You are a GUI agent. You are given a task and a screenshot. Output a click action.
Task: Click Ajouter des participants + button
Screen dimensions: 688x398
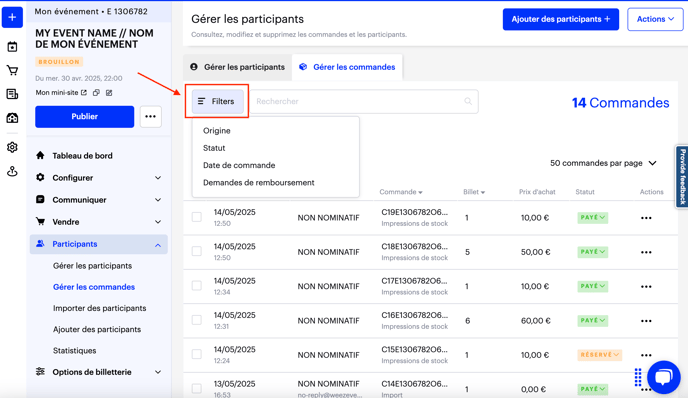(x=561, y=19)
